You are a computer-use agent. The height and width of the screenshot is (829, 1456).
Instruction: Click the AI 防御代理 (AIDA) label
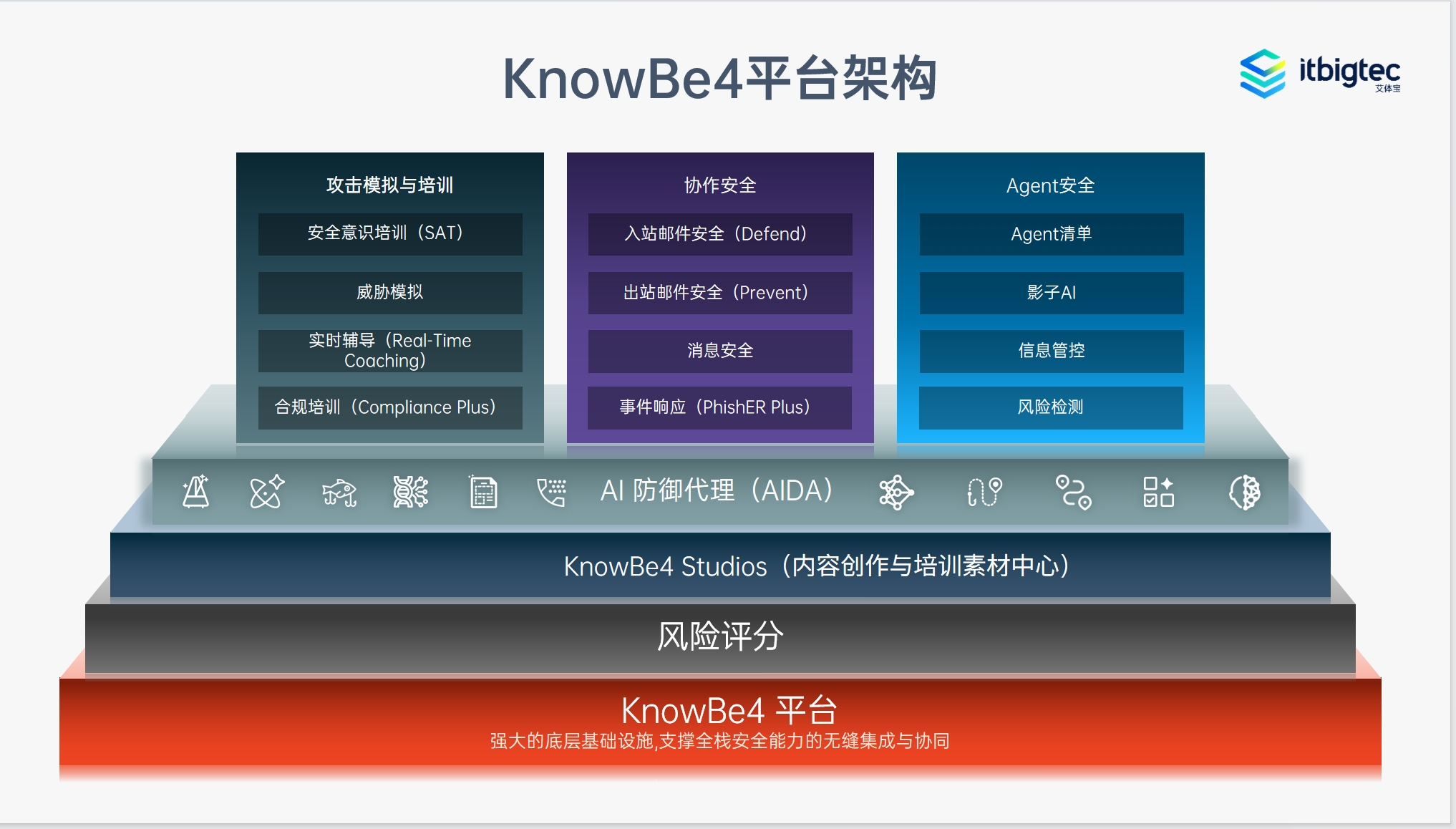tap(717, 491)
